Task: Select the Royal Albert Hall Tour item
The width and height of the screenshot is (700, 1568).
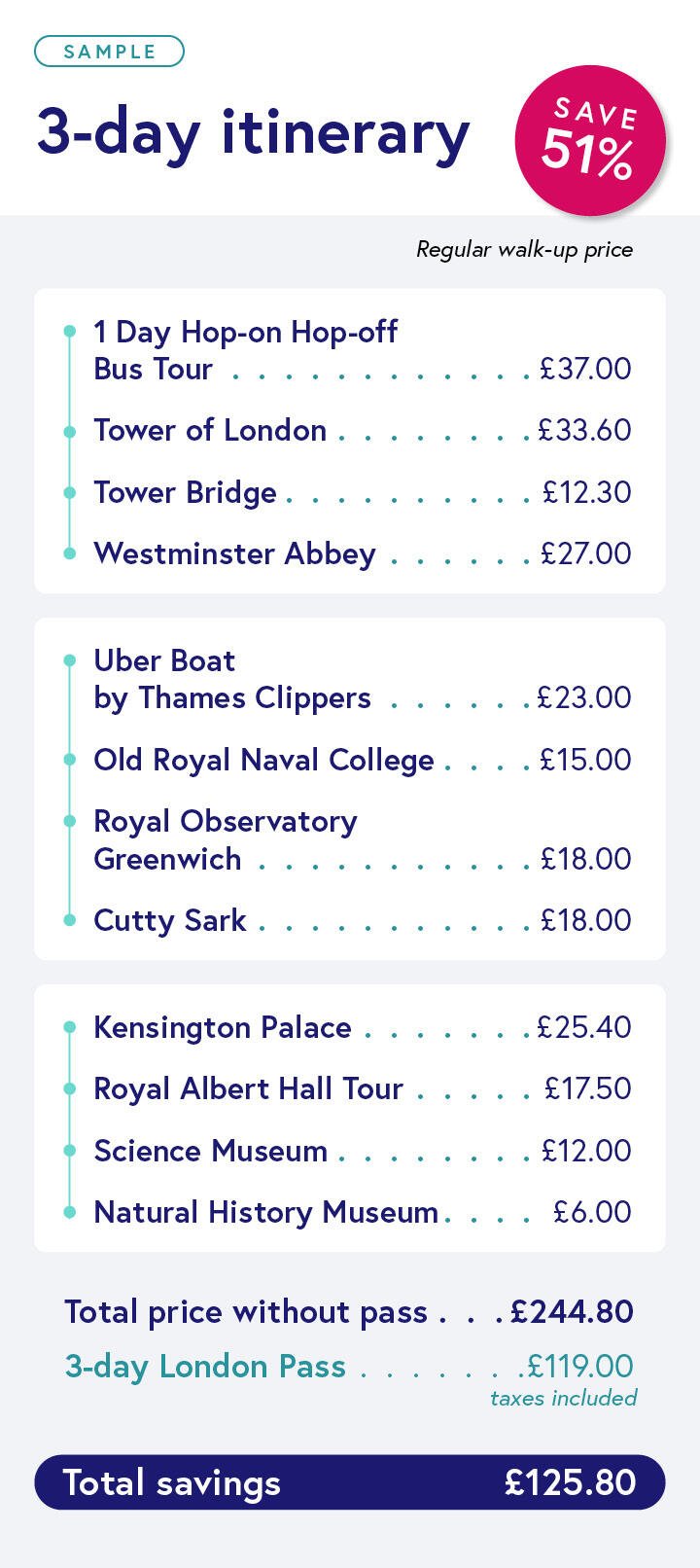Action: [x=248, y=1088]
